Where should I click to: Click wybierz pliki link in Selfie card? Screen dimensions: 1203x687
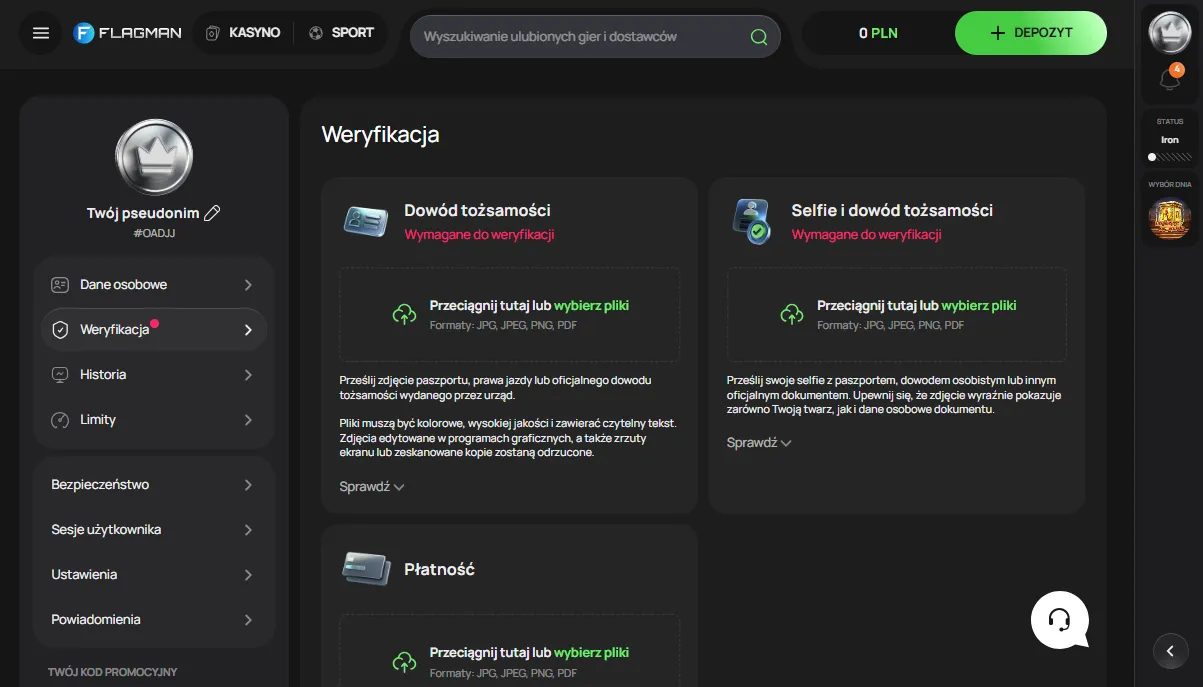[x=979, y=306]
